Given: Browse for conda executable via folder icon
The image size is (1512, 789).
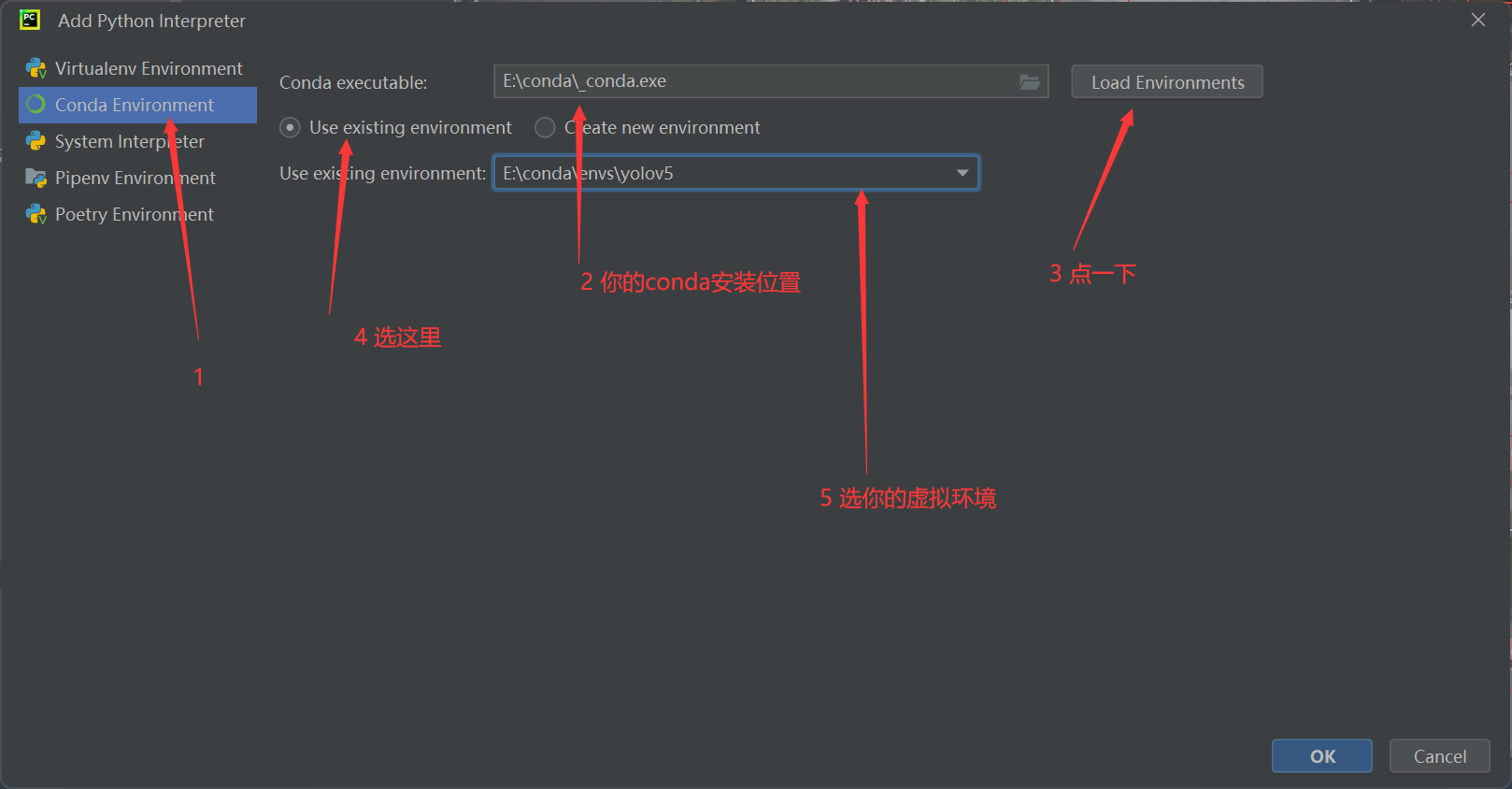Looking at the screenshot, I should (x=1030, y=82).
